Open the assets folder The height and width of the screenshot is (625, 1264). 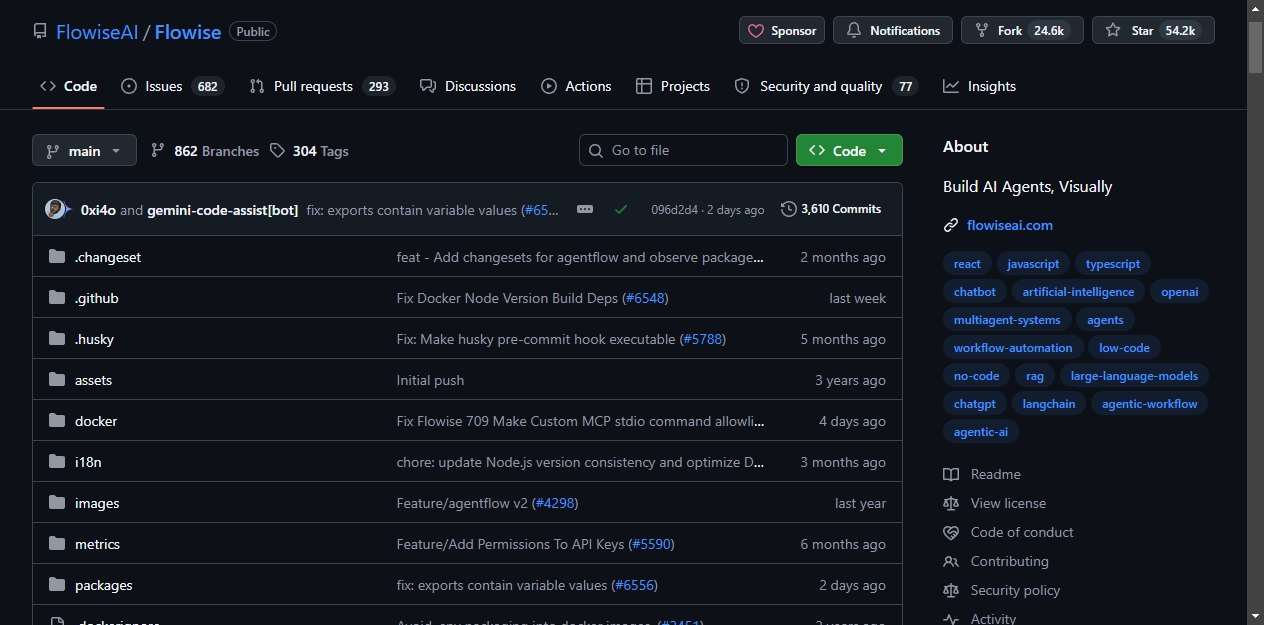point(93,380)
